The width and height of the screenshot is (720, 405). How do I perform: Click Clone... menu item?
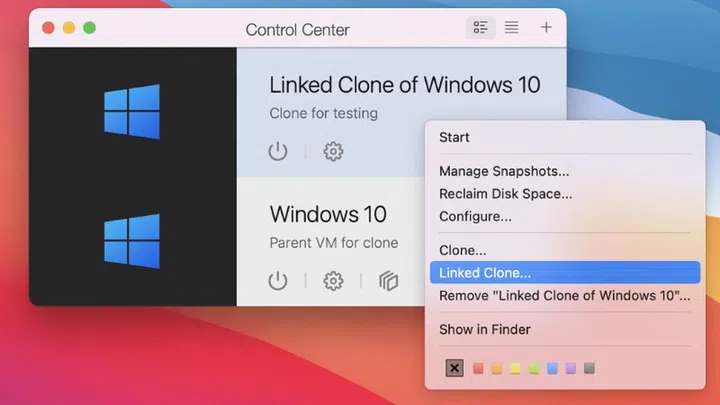click(463, 250)
